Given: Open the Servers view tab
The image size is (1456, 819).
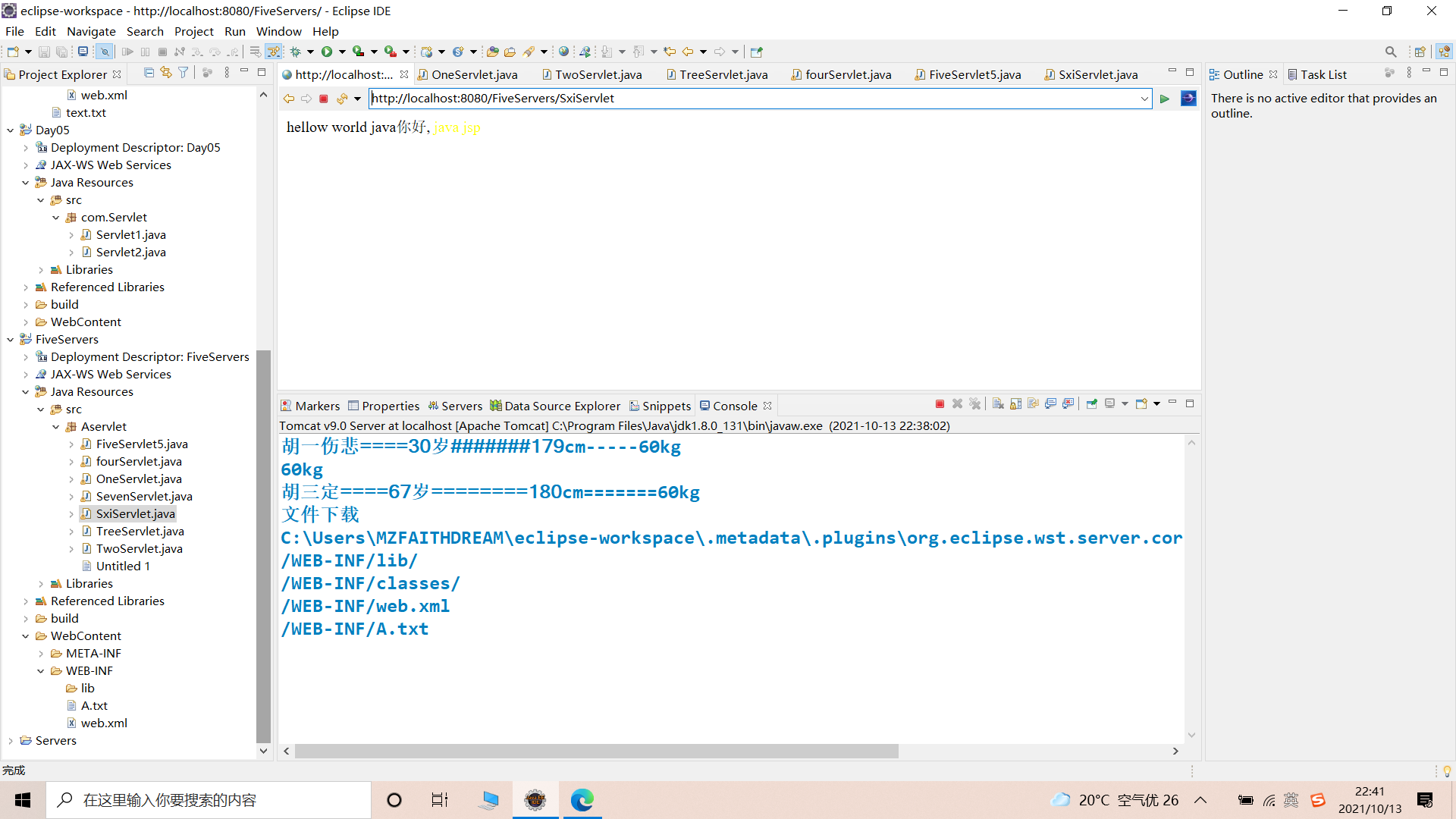Looking at the screenshot, I should (461, 406).
